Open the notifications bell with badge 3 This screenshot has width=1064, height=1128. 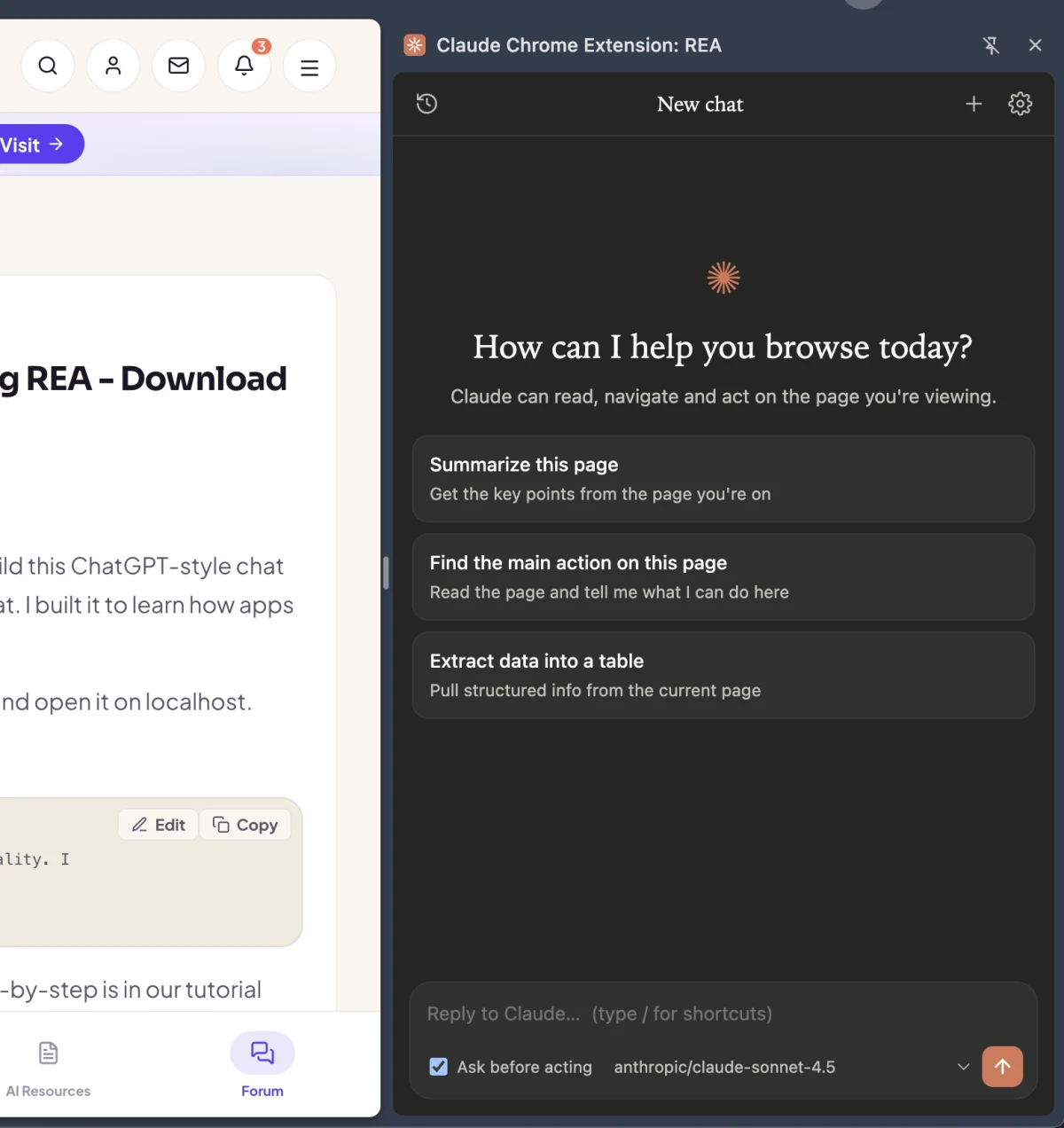pyautogui.click(x=244, y=66)
